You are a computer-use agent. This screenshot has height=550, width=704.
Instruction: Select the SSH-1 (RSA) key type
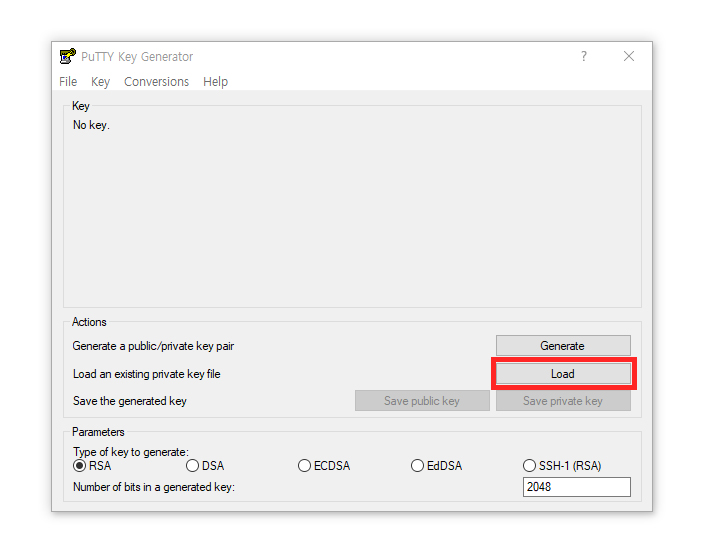(x=562, y=466)
